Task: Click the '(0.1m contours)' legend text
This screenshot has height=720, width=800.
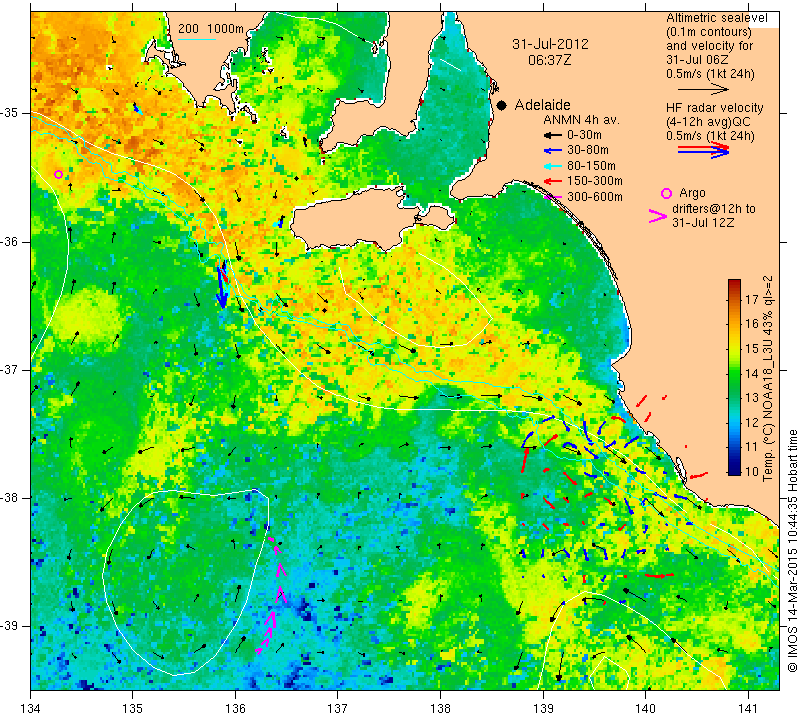Action: (709, 32)
